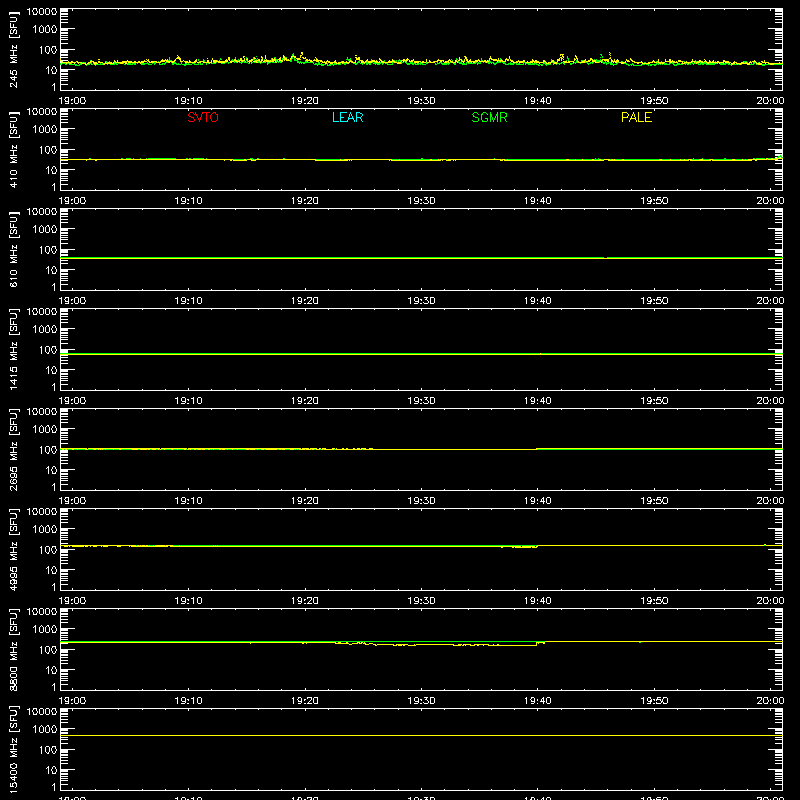Click the green SGMR station label
800x800 pixels.
tap(489, 117)
